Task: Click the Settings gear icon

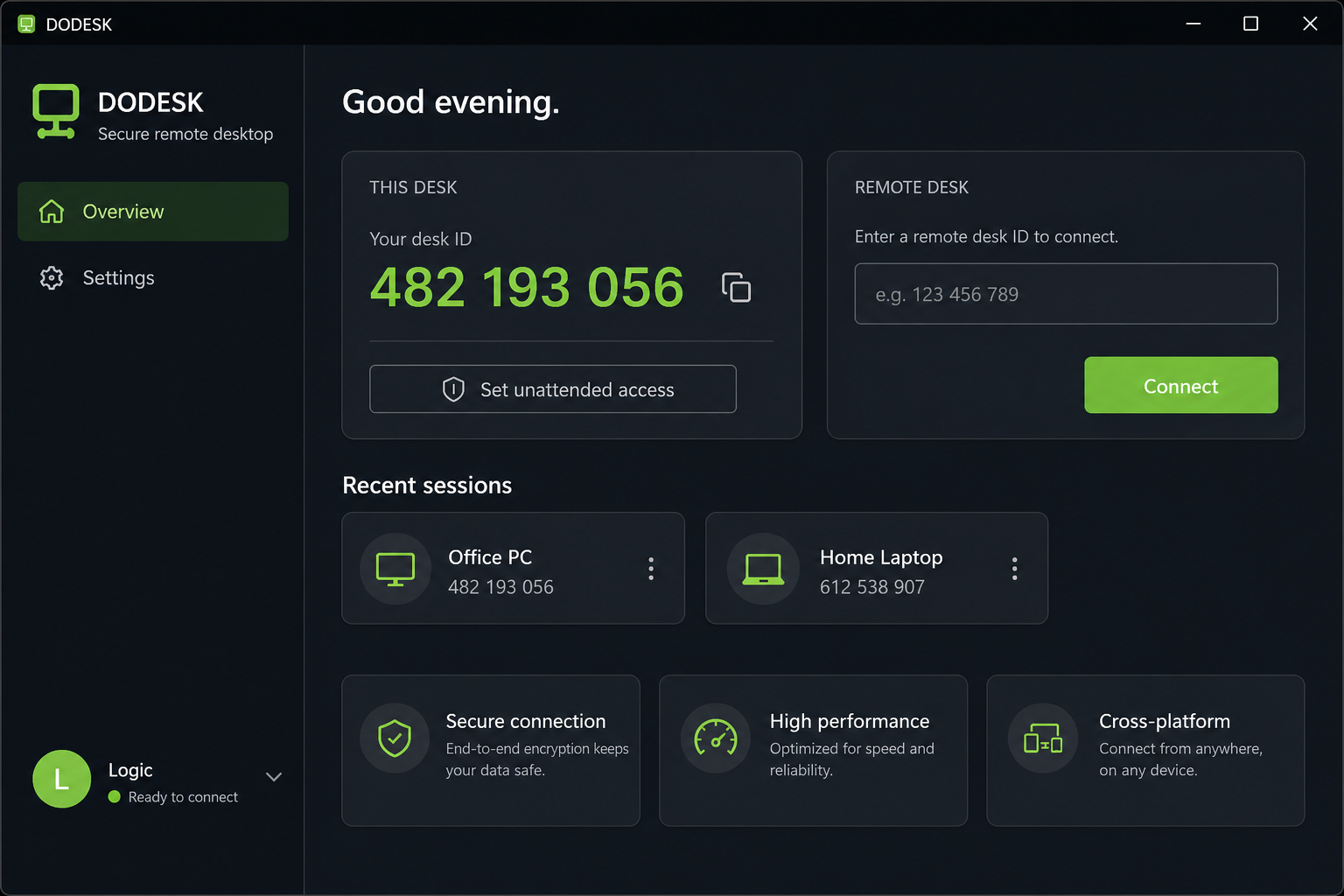Action: click(52, 278)
